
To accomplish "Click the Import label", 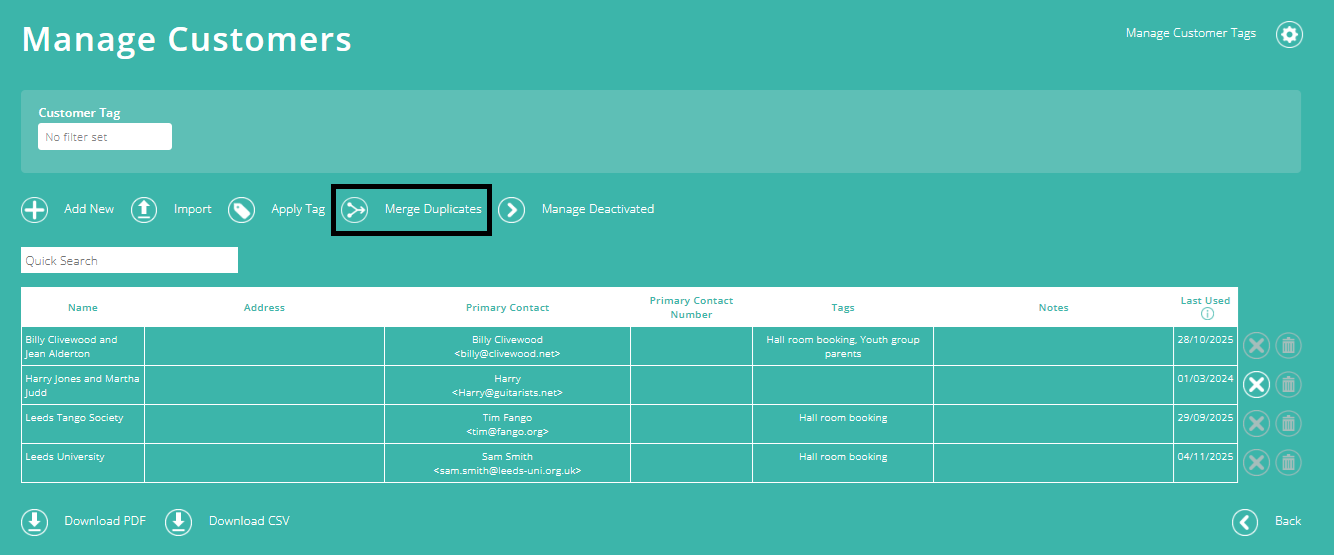I will tap(193, 209).
